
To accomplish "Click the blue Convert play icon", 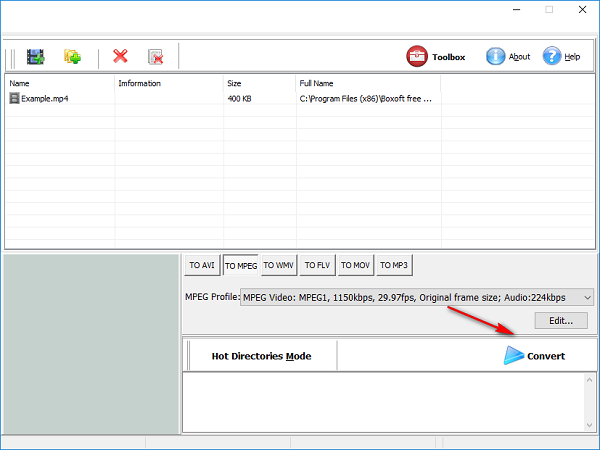I will coord(514,355).
